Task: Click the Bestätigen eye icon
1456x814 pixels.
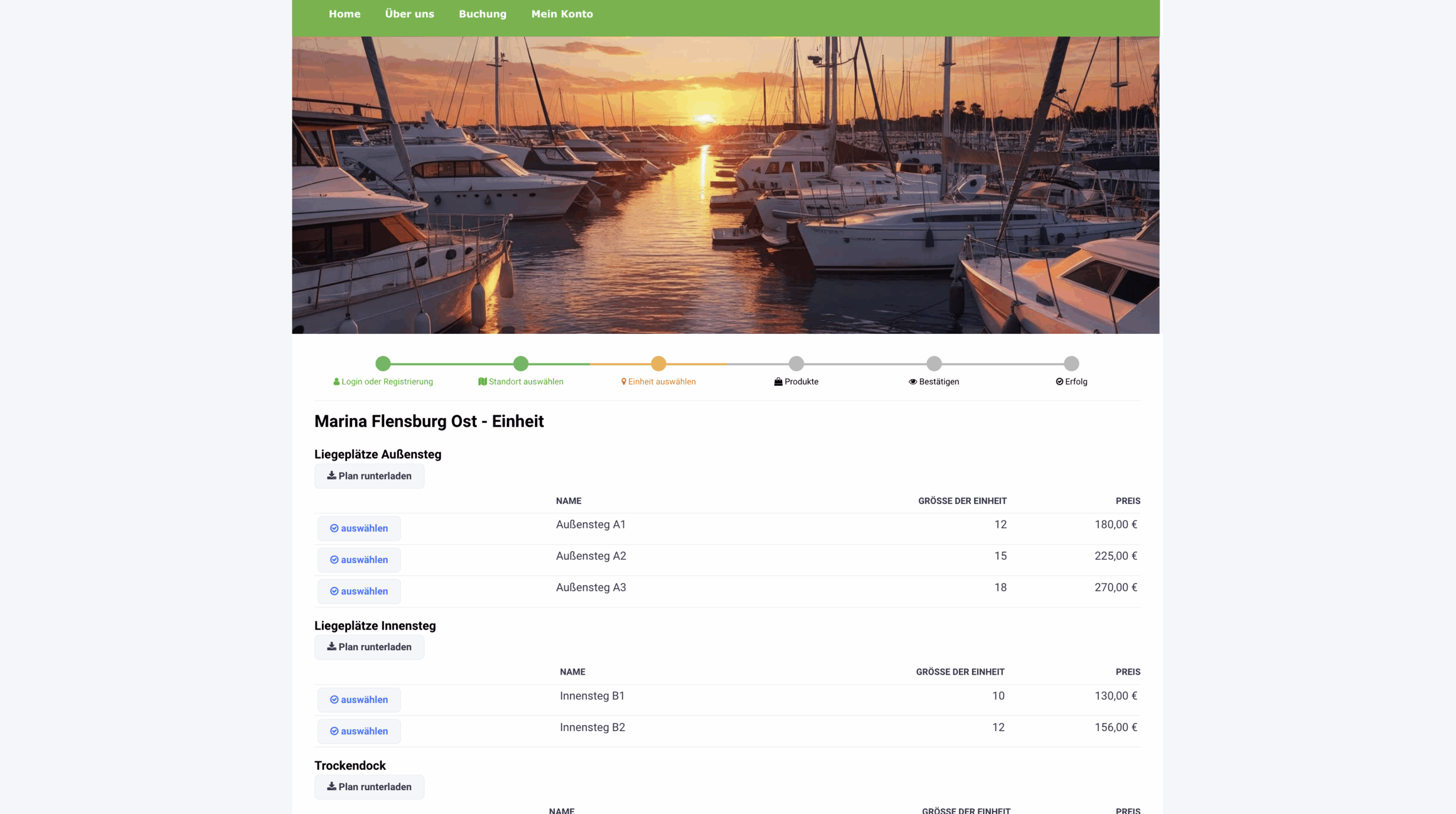Action: [x=912, y=382]
